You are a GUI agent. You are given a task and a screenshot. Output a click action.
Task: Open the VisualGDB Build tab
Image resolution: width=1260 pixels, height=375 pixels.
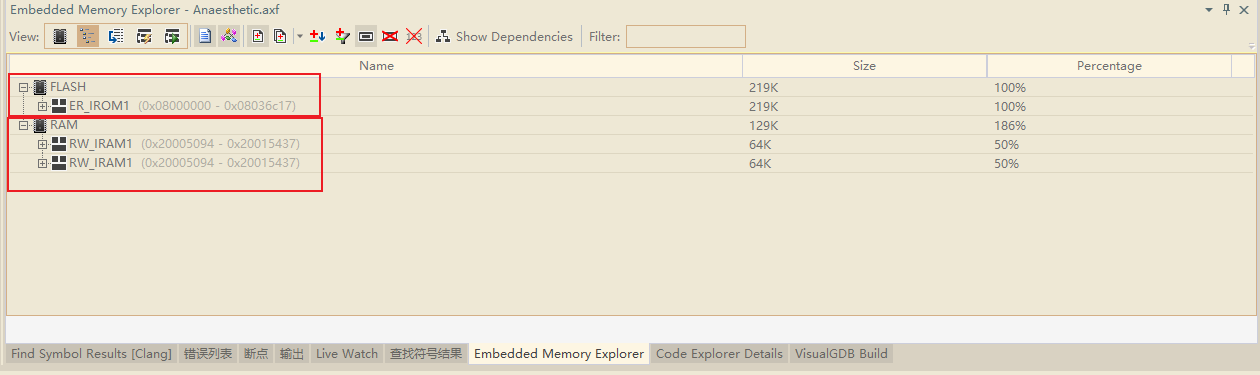pos(840,354)
